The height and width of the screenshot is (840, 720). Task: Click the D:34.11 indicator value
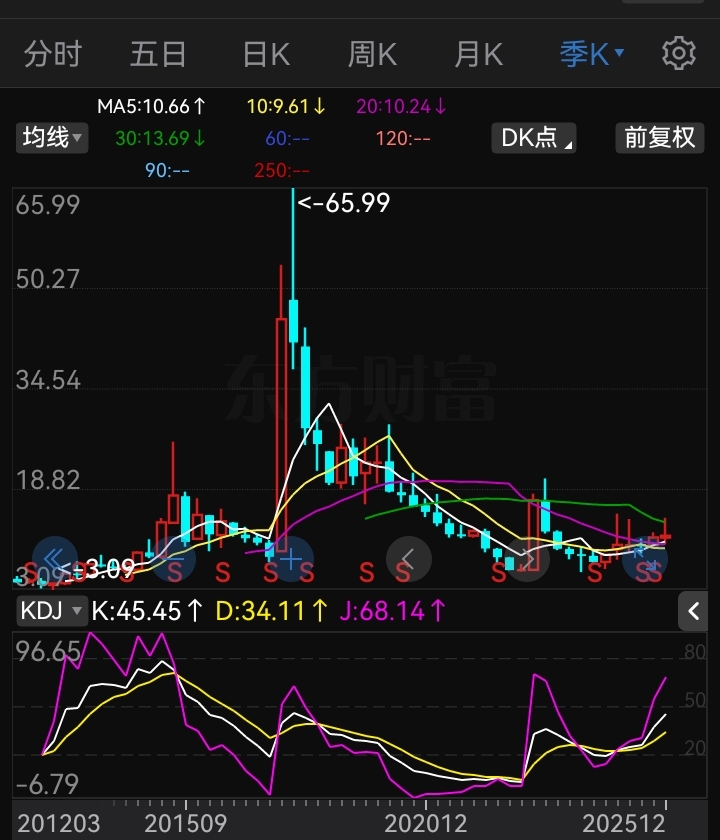point(271,611)
